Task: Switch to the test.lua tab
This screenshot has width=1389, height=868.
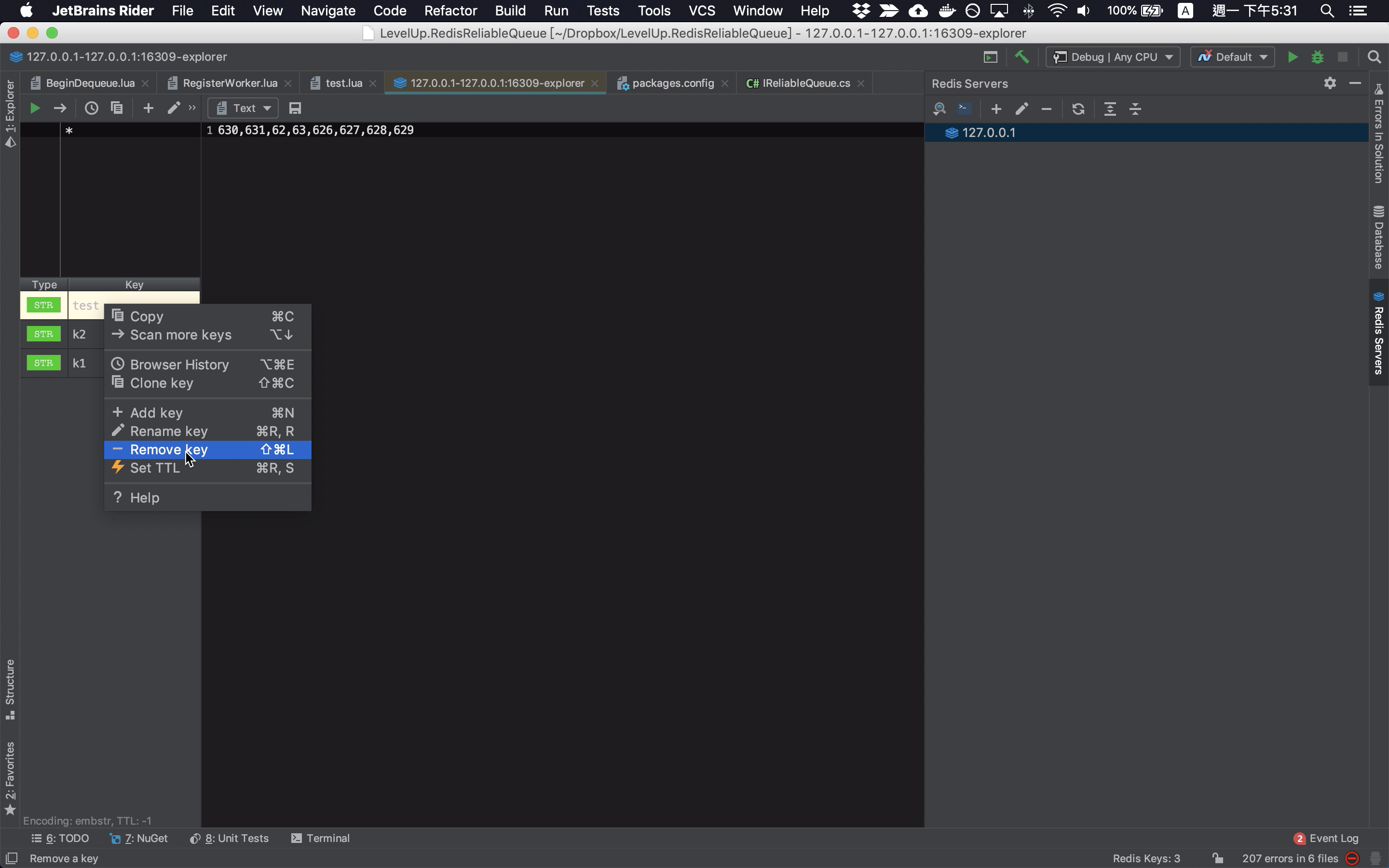Action: pos(343,83)
